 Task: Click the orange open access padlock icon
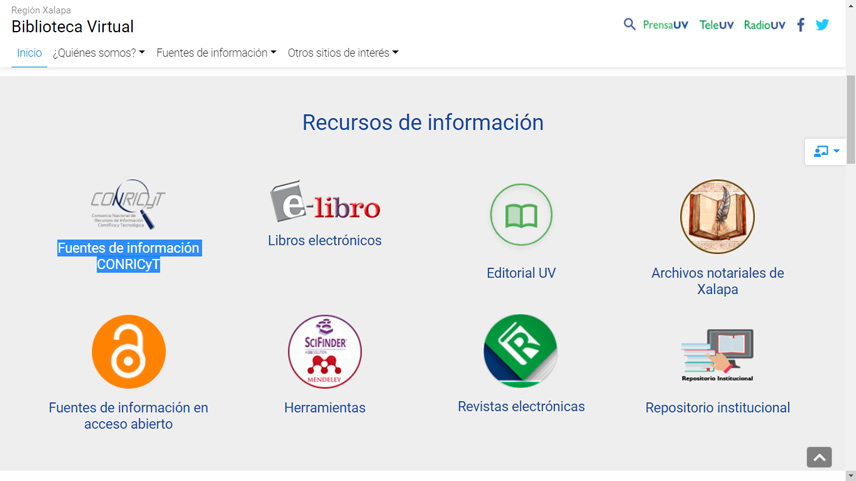coord(128,352)
